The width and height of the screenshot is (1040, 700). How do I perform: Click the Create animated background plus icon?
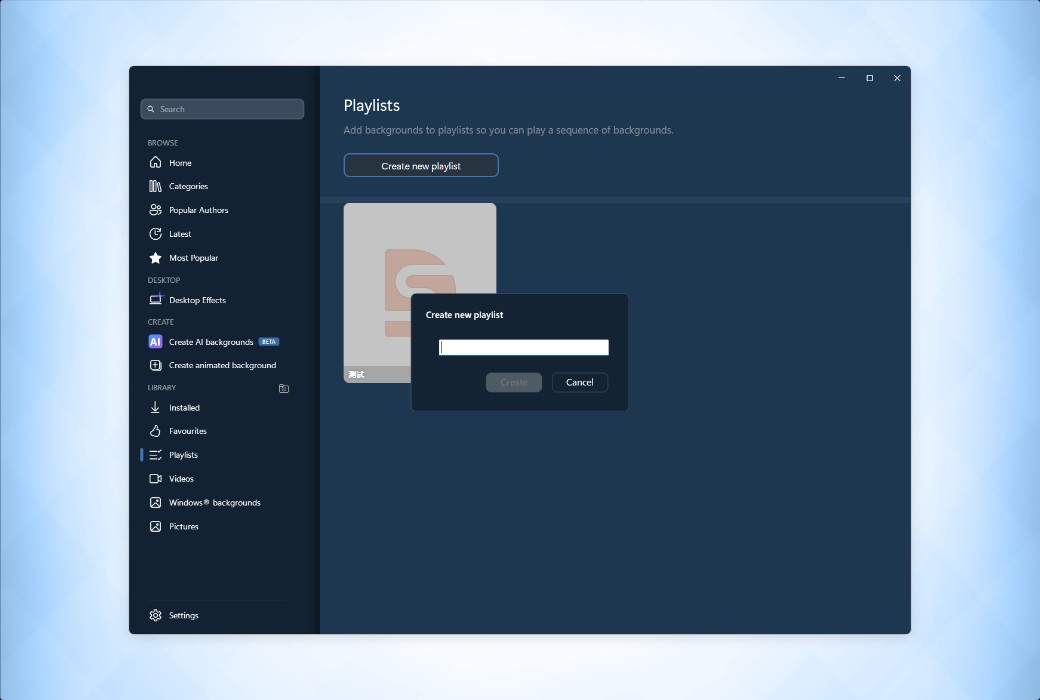(x=155, y=365)
